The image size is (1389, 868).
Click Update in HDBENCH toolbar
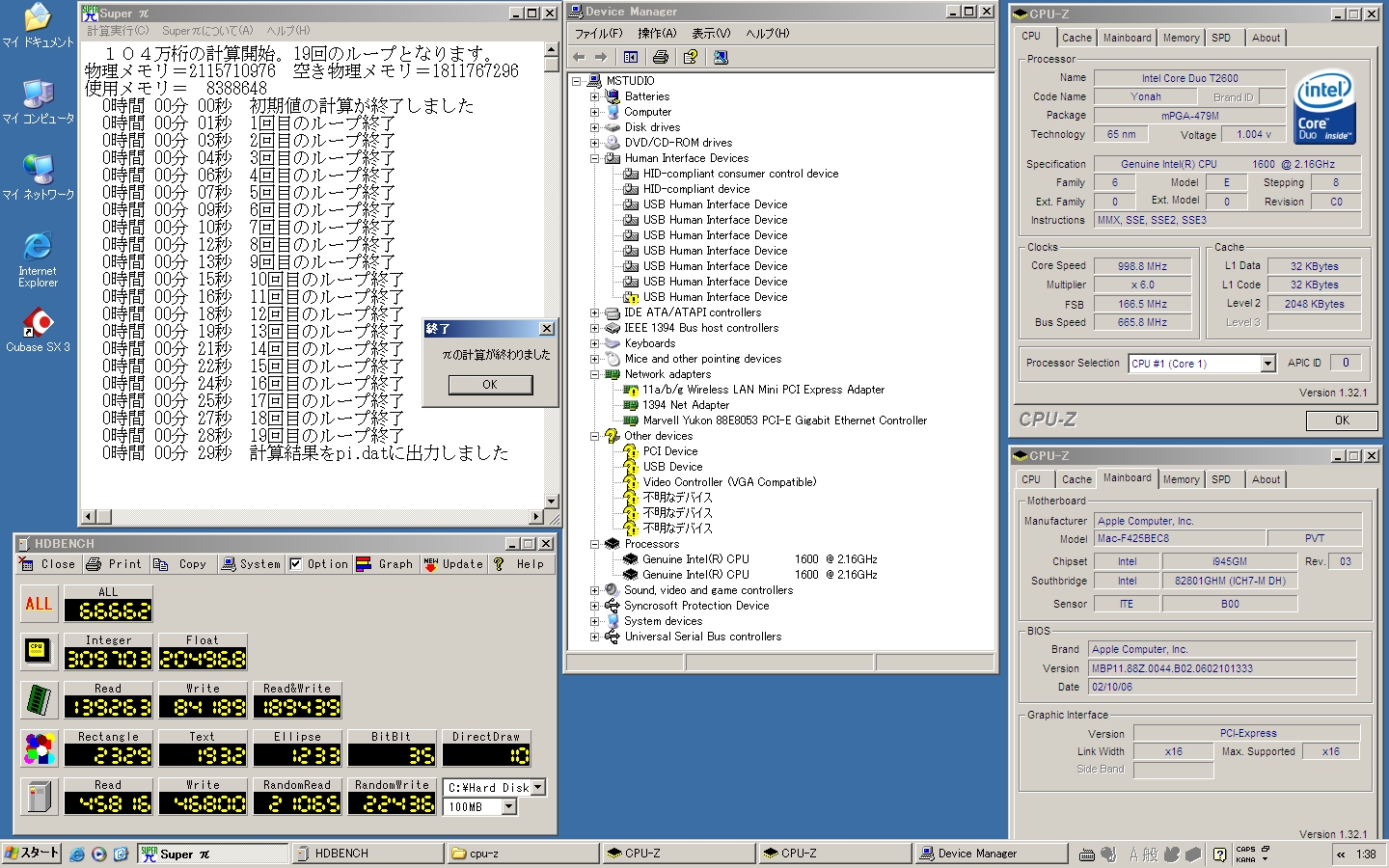(x=453, y=564)
